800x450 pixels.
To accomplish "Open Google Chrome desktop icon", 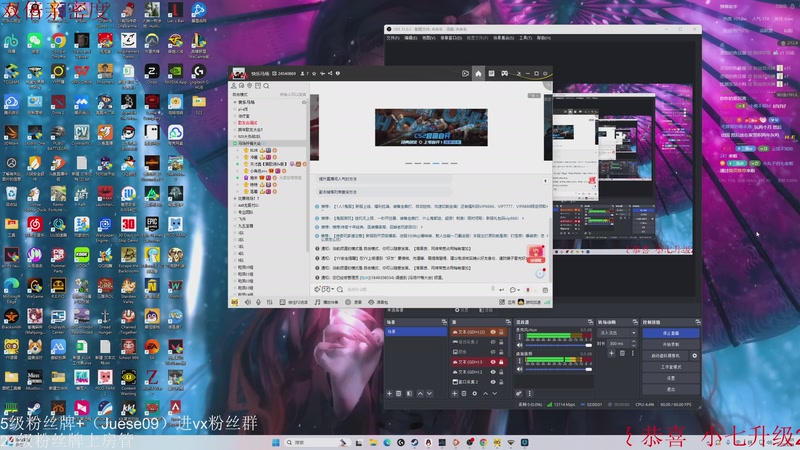I will point(58,43).
